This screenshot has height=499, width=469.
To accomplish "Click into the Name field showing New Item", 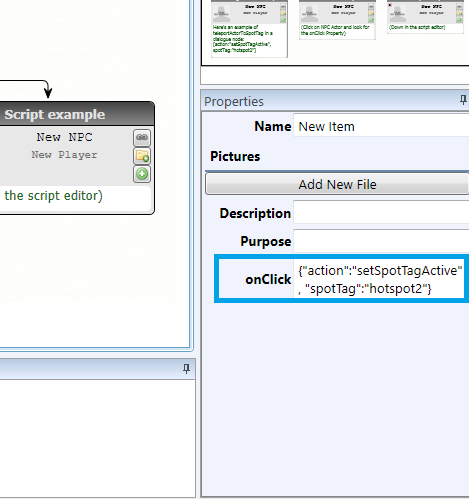I will (x=381, y=126).
